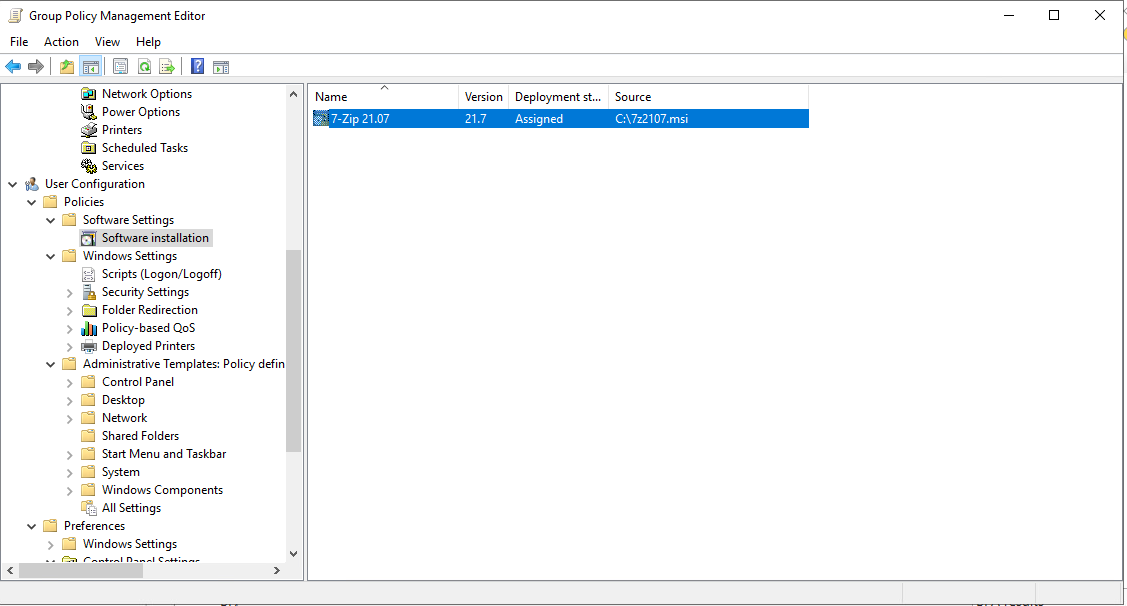The width and height of the screenshot is (1127, 606).
Task: Open the Action menu
Action: click(61, 42)
